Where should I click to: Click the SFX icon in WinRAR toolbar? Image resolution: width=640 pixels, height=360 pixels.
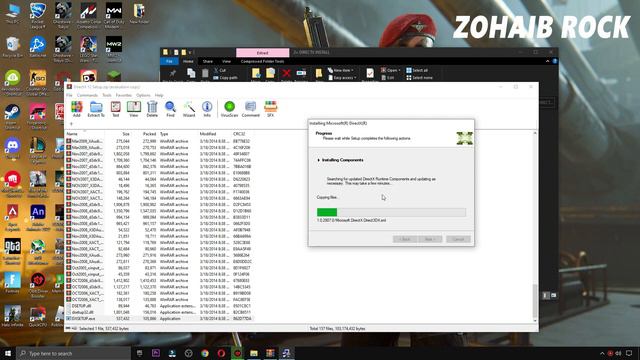click(270, 109)
